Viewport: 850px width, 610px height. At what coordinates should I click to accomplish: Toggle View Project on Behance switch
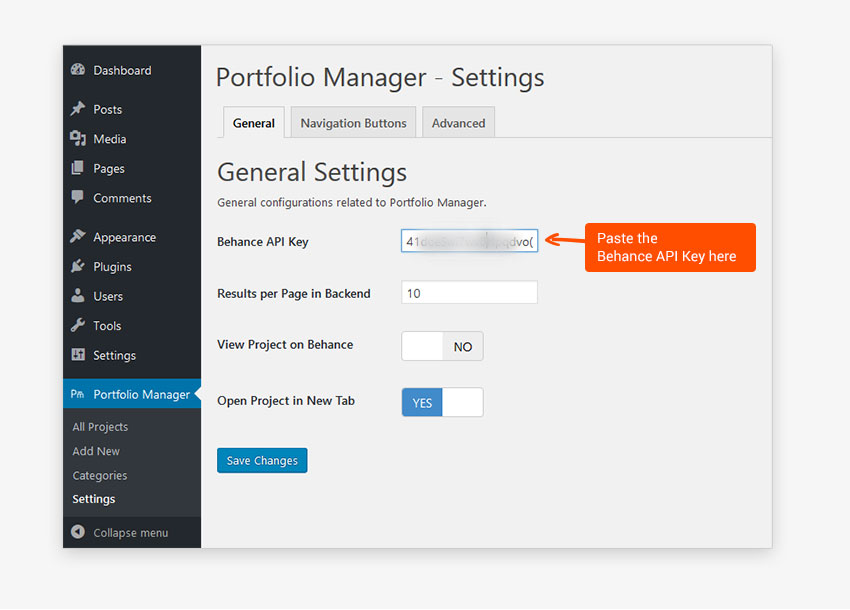coord(442,346)
